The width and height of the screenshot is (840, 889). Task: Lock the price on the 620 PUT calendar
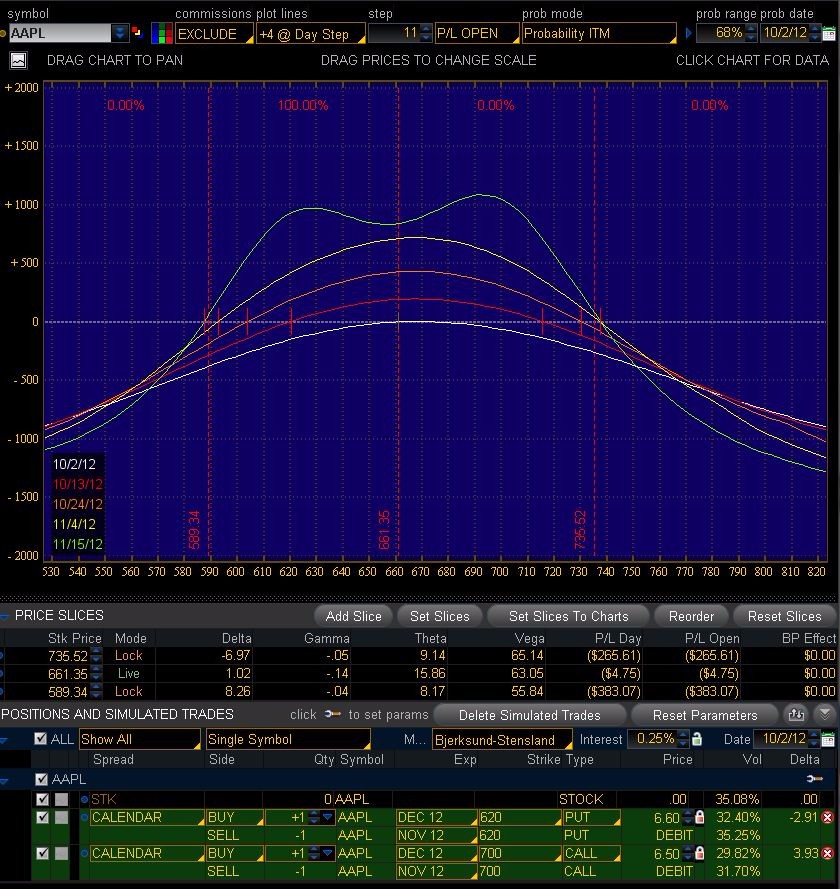699,817
